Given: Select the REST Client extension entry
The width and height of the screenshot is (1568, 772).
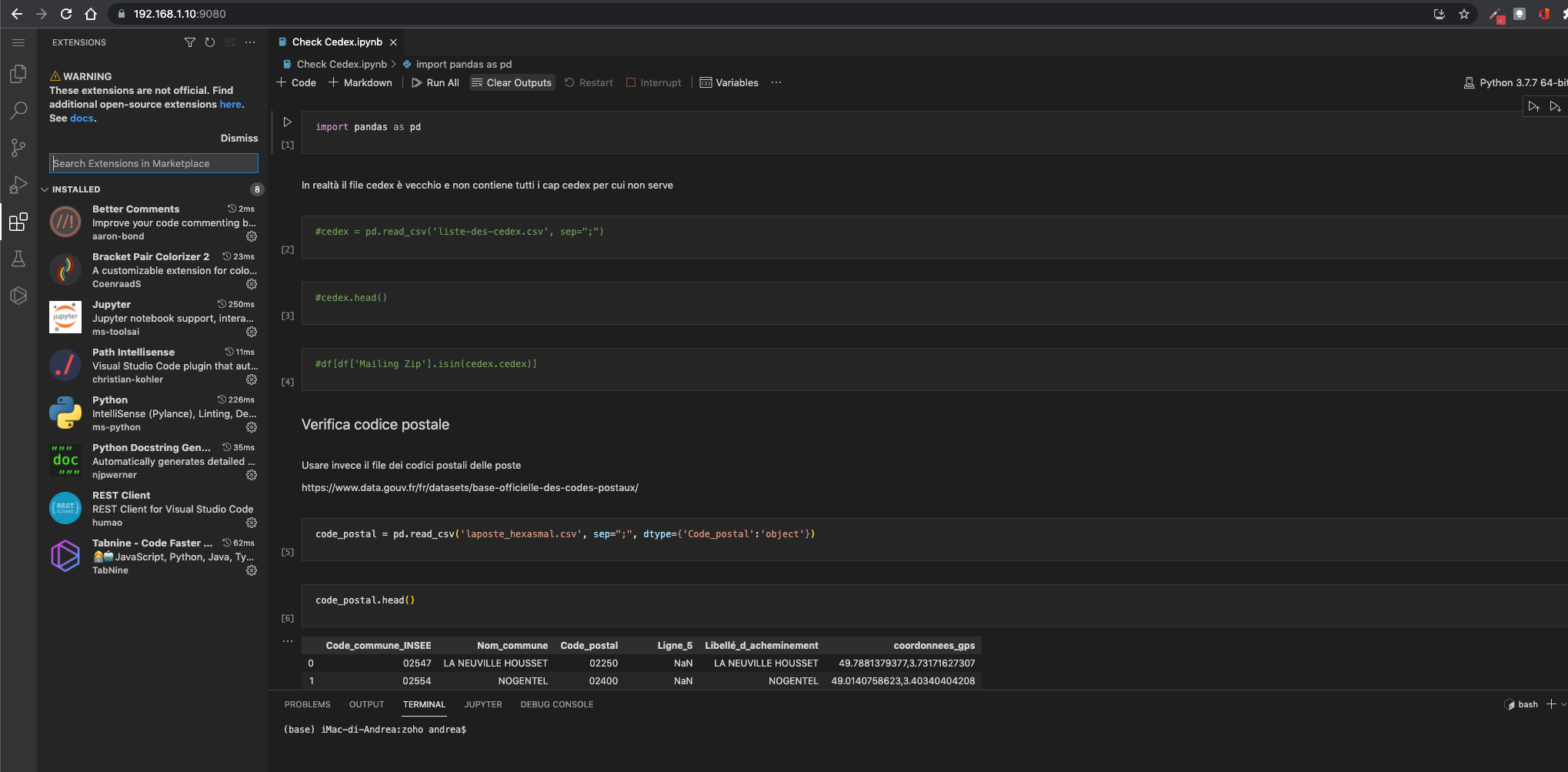Looking at the screenshot, I should (153, 509).
